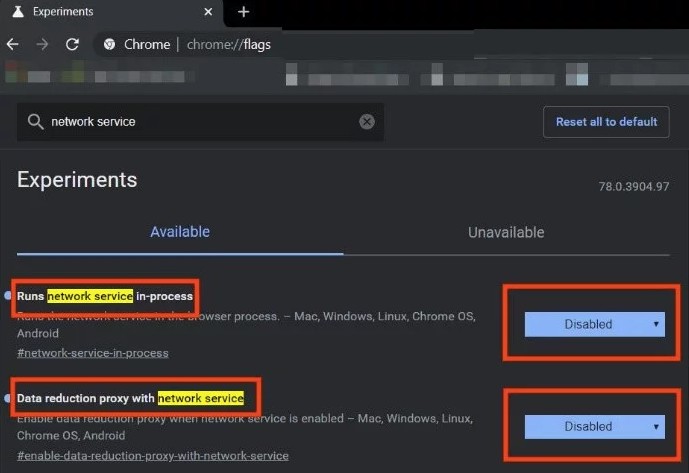
Task: Open a new tab with plus button
Action: tap(243, 12)
